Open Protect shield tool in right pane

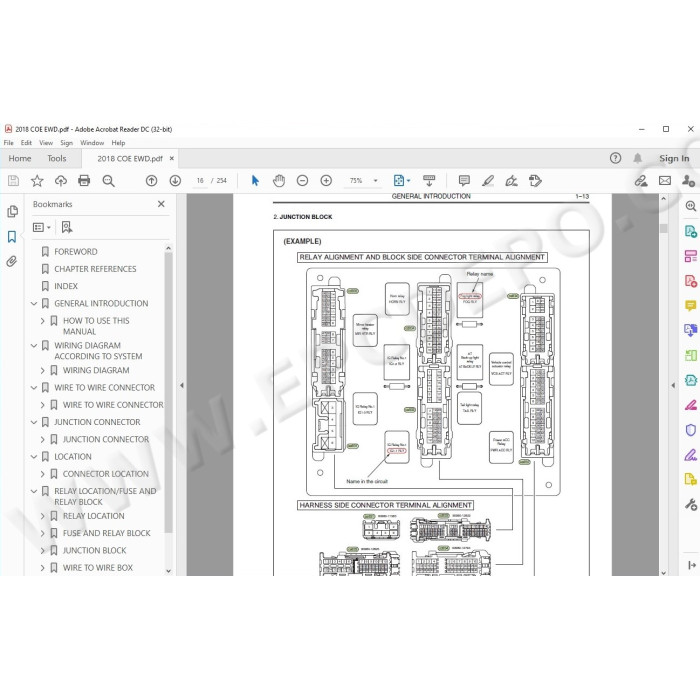(691, 430)
